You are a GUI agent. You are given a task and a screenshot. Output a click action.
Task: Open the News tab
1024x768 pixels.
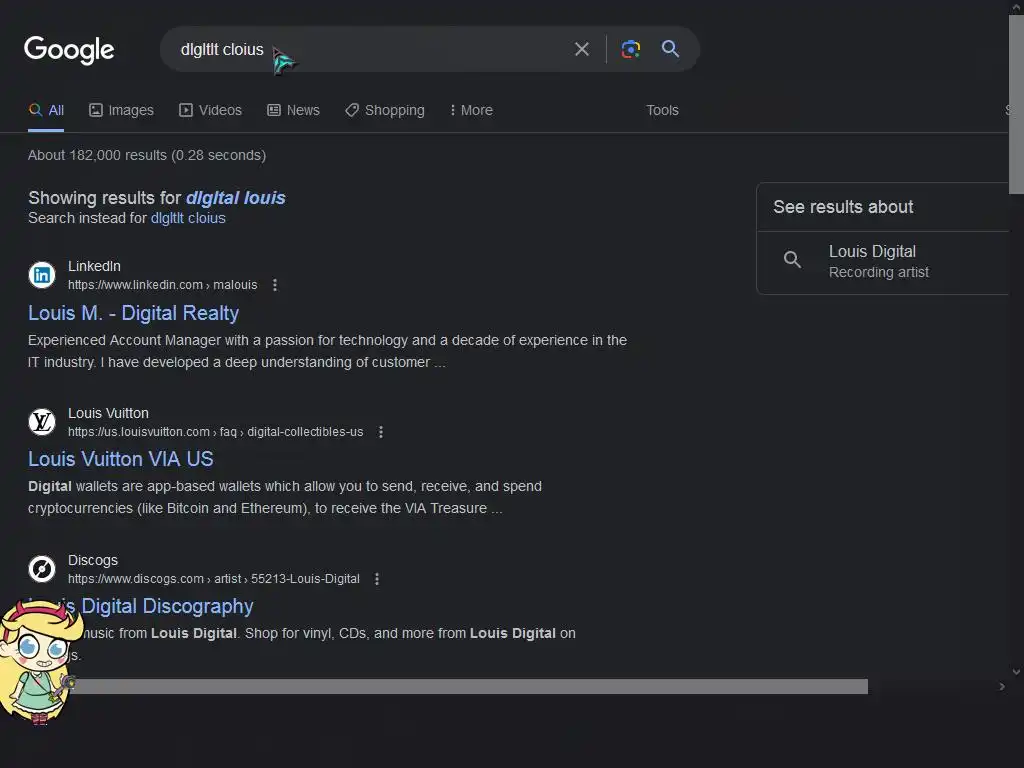coord(293,110)
